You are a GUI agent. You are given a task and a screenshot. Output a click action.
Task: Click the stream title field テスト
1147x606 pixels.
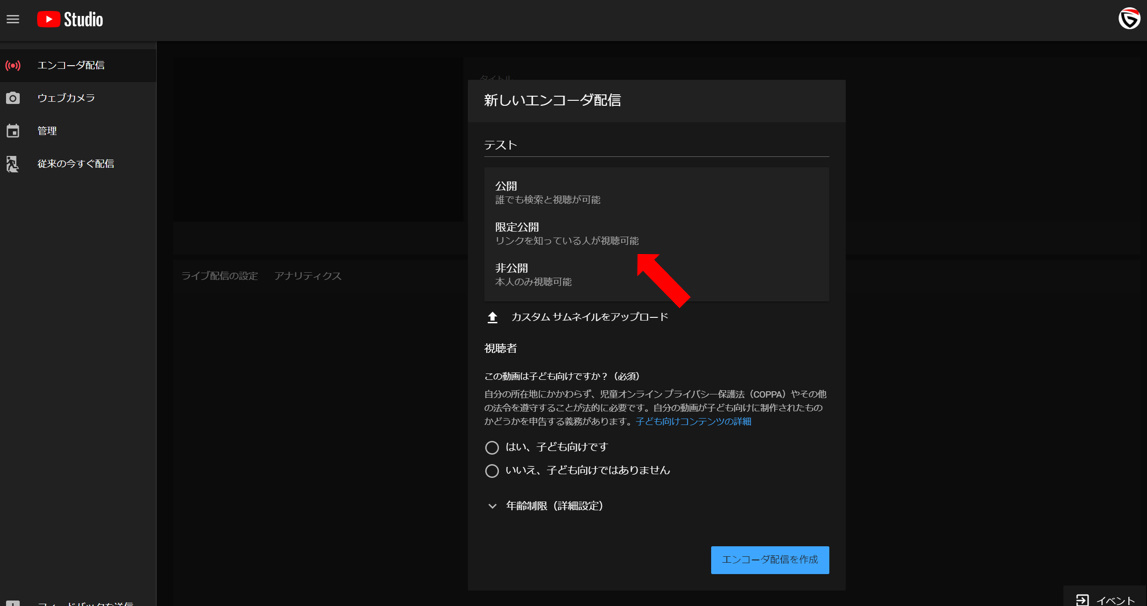655,145
